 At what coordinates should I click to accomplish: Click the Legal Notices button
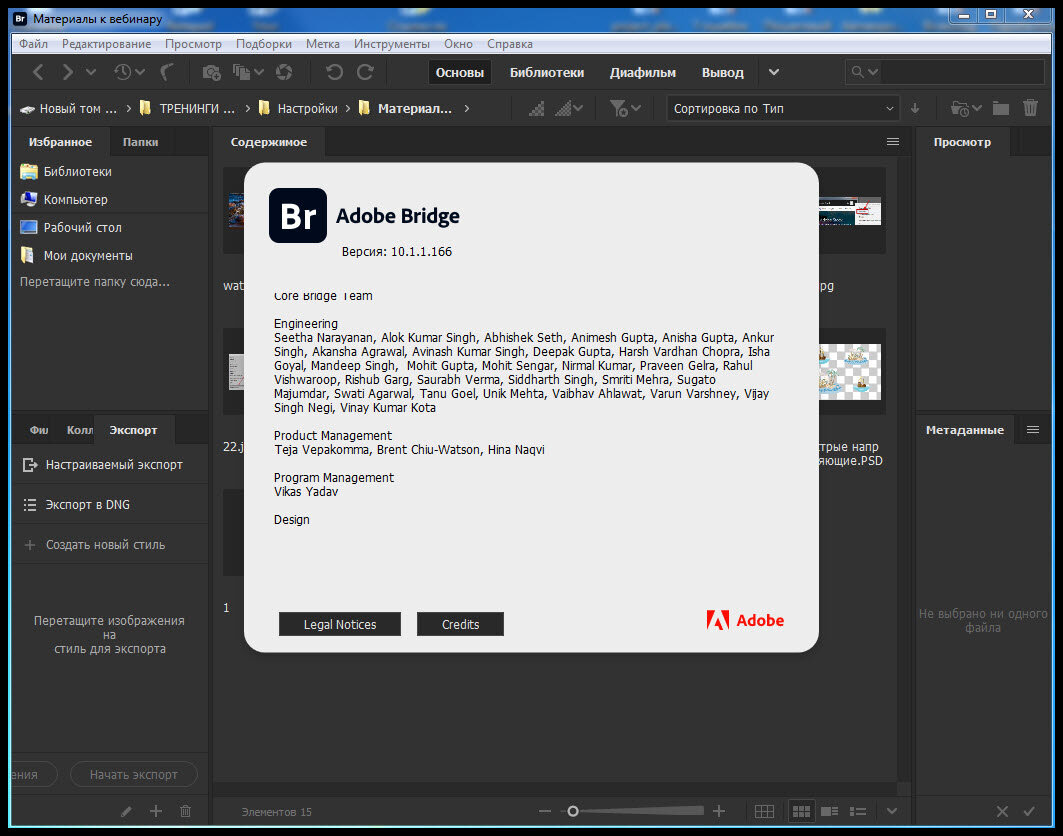pyautogui.click(x=340, y=624)
